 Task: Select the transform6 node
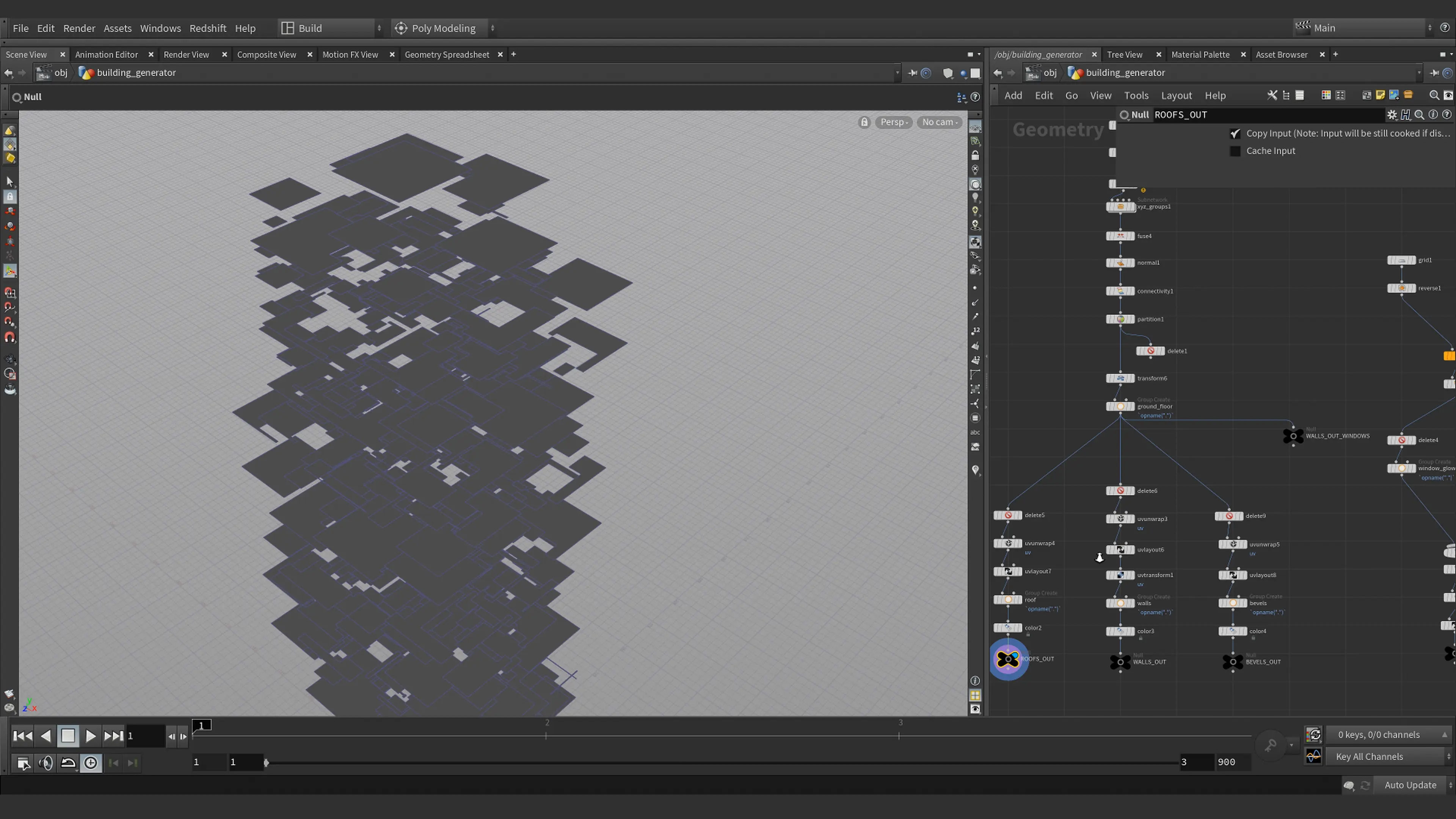pyautogui.click(x=1120, y=378)
